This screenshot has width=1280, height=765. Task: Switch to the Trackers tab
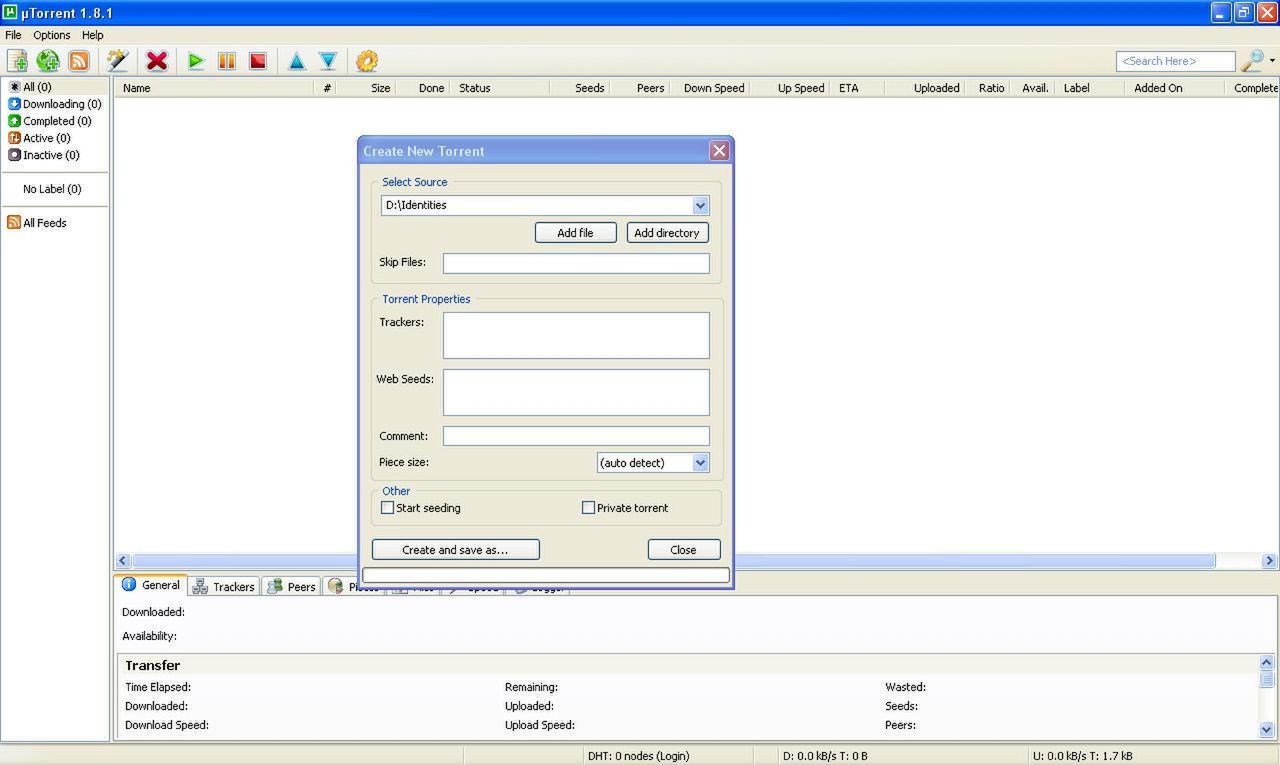[x=224, y=587]
